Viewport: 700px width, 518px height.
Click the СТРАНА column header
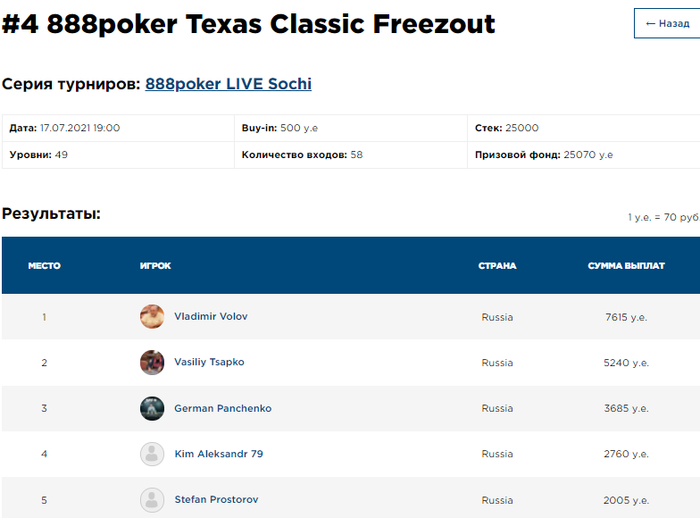tap(497, 266)
